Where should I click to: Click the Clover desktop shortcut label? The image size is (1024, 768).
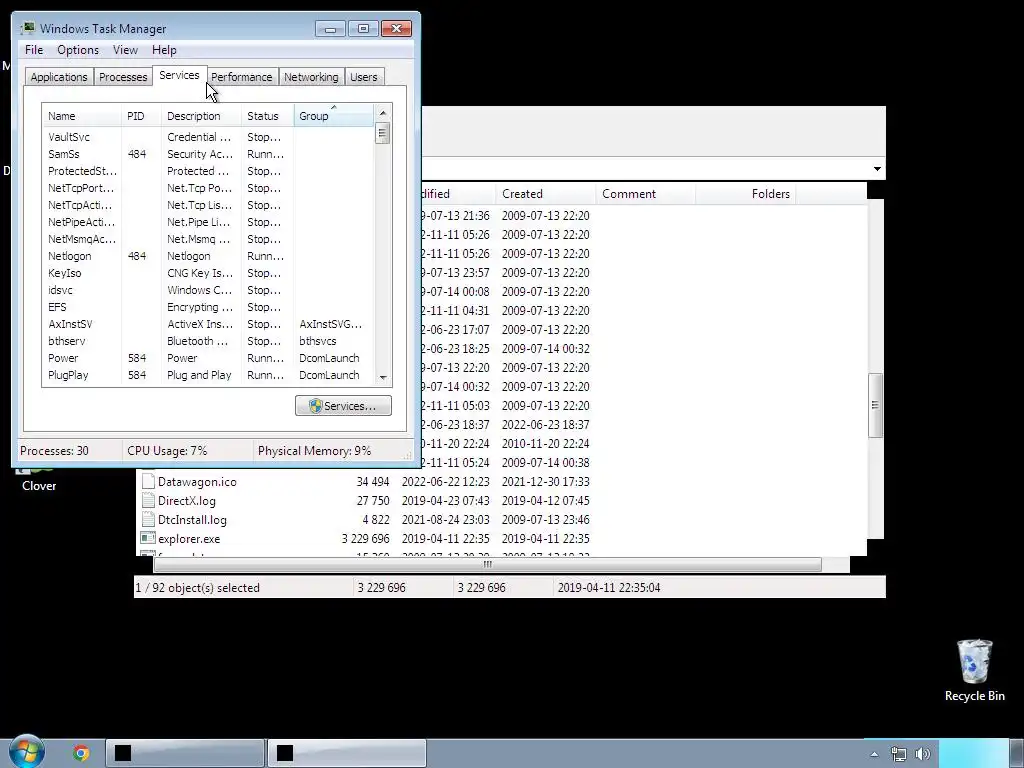(x=39, y=486)
